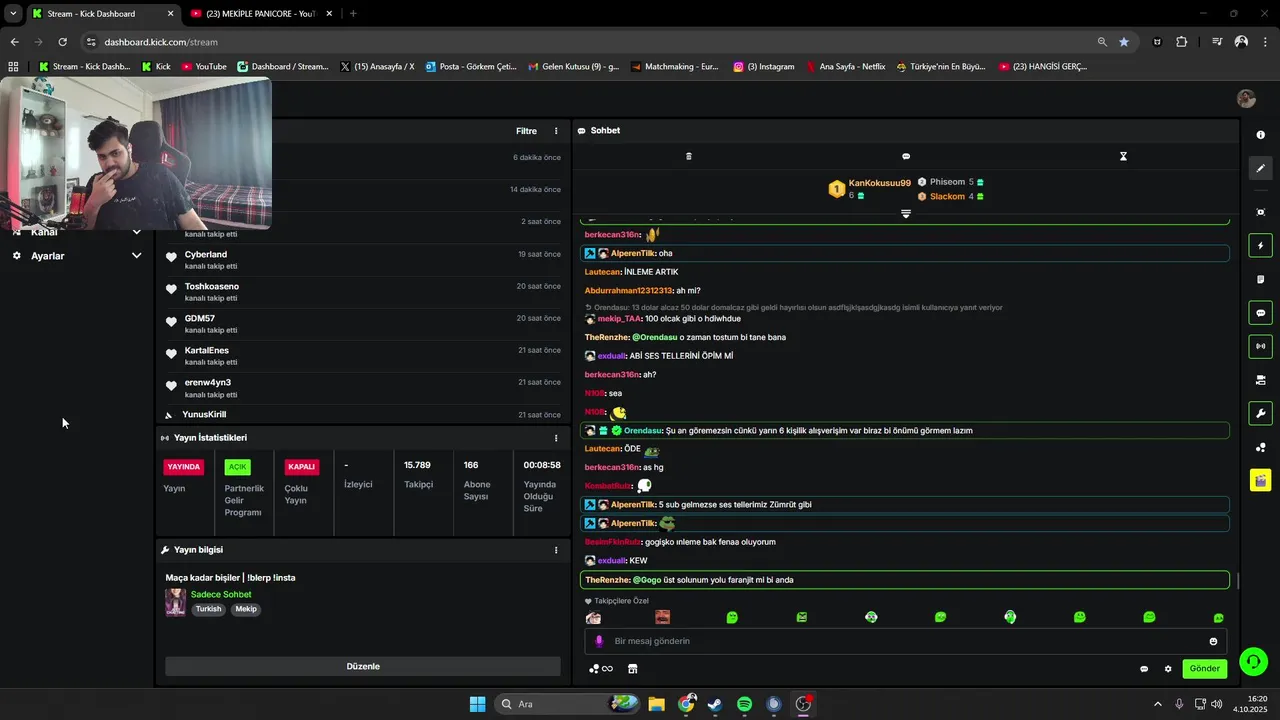Click the chat bubble icon next to settings gear

tap(1144, 668)
